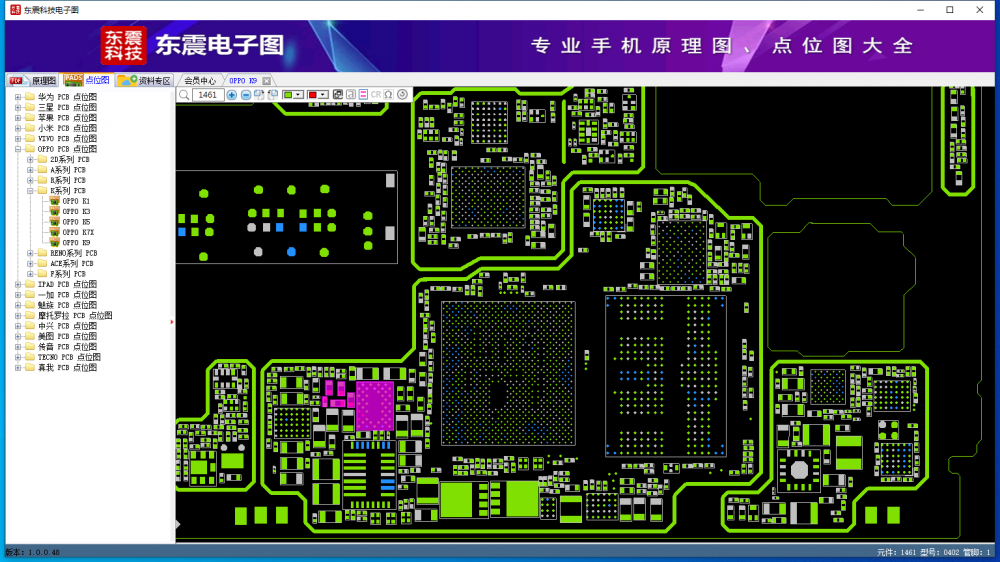The image size is (1000, 562).
Task: Select the 摩托罗拉 PCB 点位图 folder
Action: coord(75,316)
